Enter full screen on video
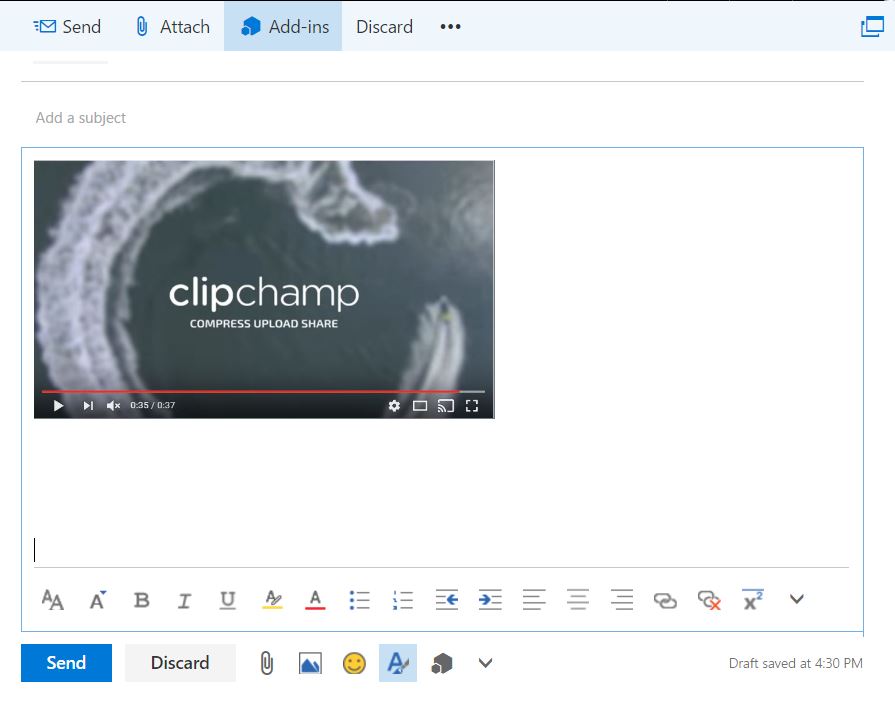 [x=471, y=406]
